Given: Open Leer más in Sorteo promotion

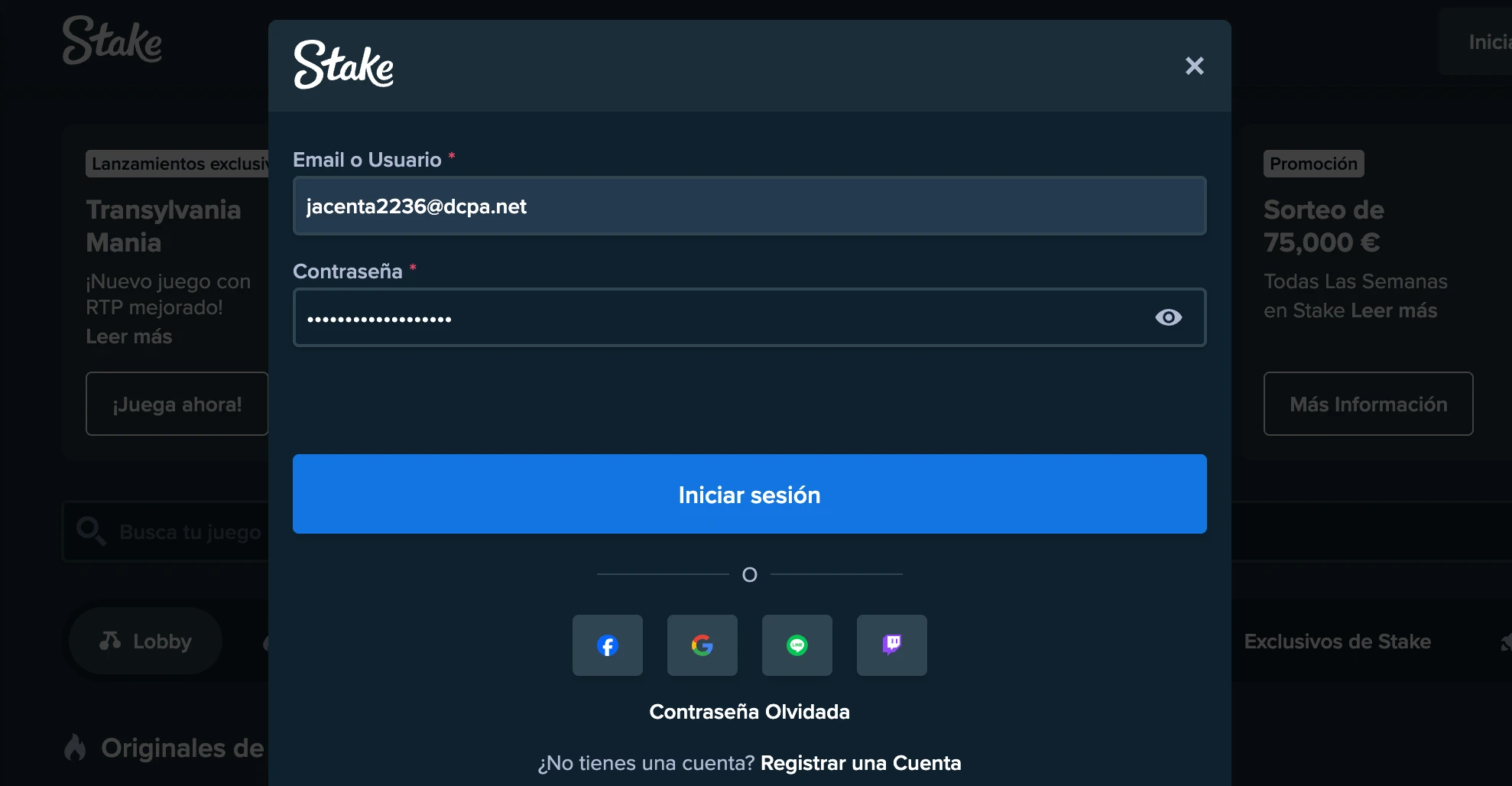Looking at the screenshot, I should point(1394,310).
